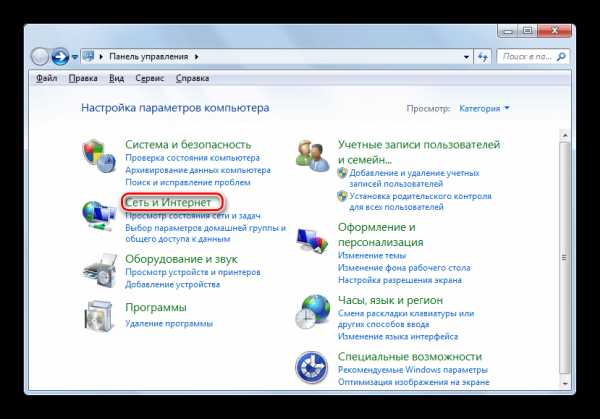Click the Forward navigation arrow button
The image size is (600, 419).
coord(60,57)
